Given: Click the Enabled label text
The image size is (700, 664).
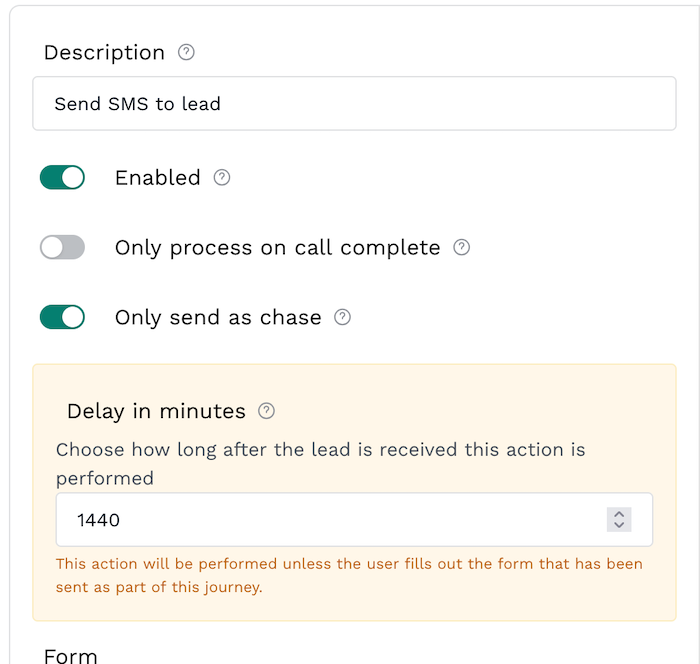Looking at the screenshot, I should coord(158,178).
